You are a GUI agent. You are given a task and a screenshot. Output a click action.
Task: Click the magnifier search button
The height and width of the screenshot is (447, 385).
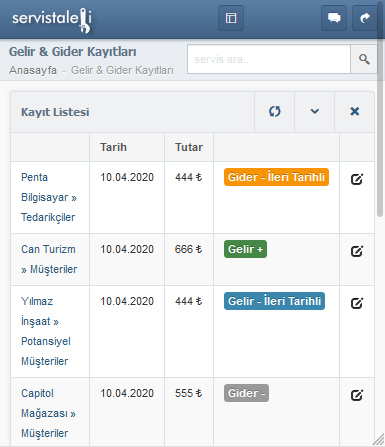364,59
